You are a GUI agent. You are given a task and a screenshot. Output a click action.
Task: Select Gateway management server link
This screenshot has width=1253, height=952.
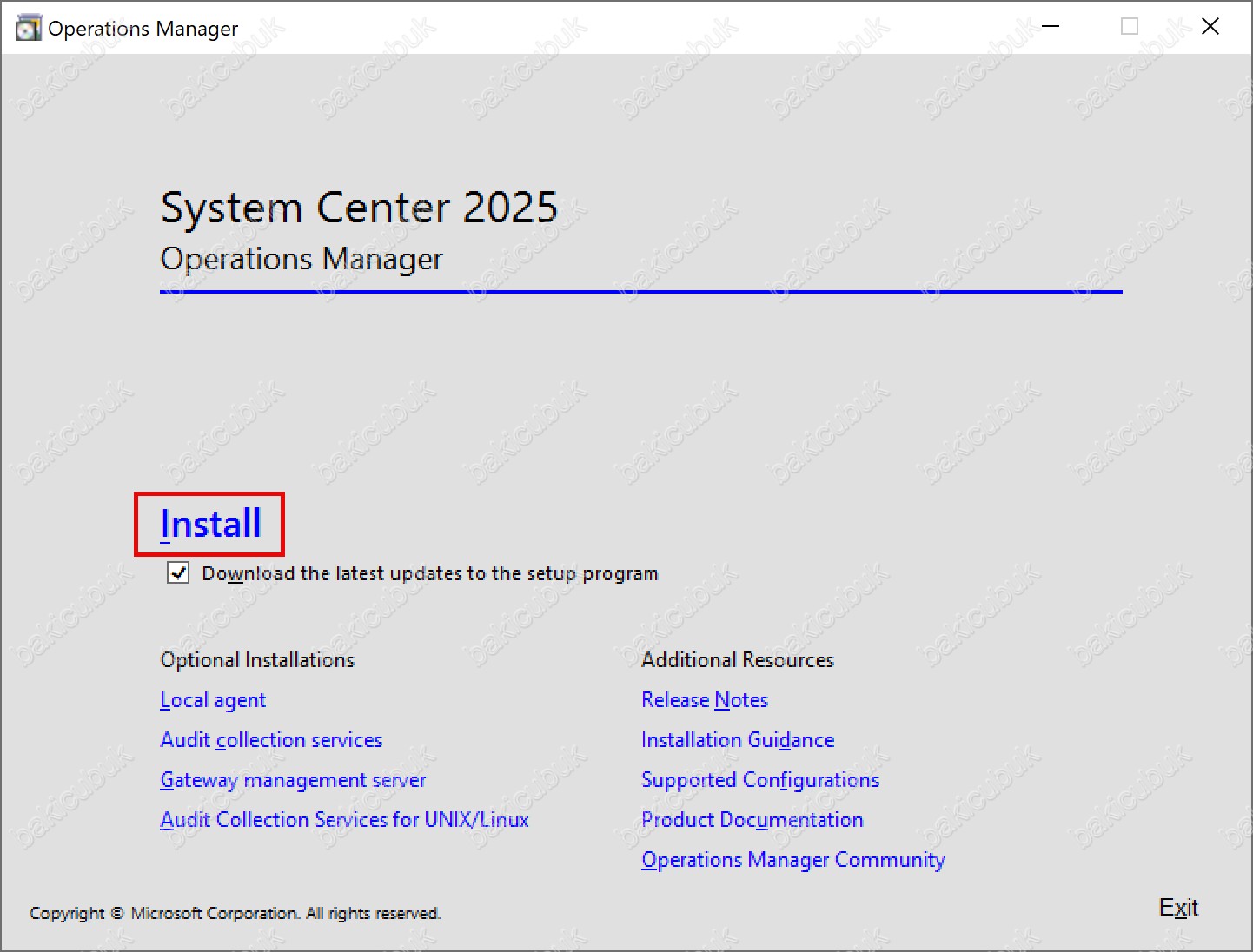[x=293, y=780]
